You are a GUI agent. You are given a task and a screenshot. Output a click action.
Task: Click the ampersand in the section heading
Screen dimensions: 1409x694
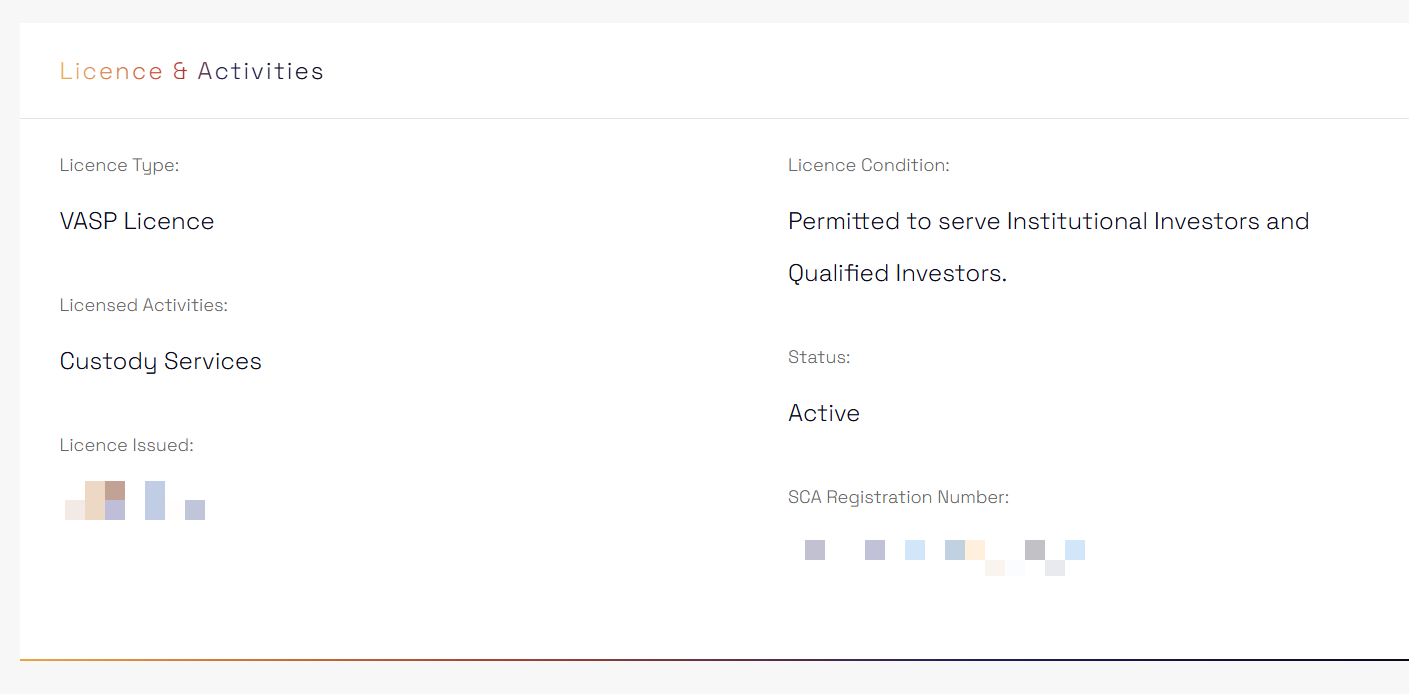pyautogui.click(x=180, y=72)
